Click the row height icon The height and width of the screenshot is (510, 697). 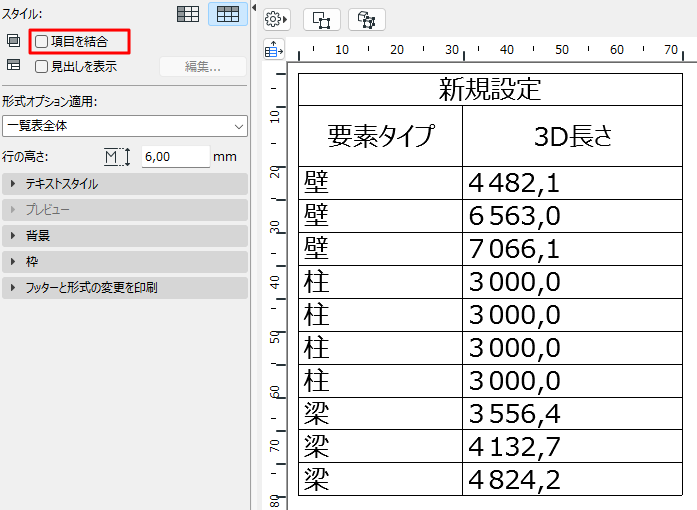tap(117, 157)
